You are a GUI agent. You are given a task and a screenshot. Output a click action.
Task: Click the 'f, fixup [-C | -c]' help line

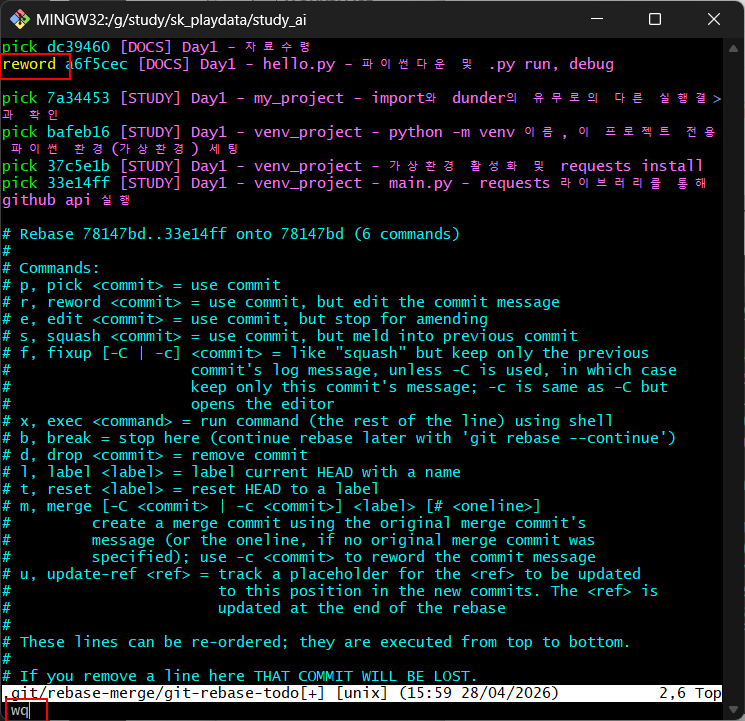pyautogui.click(x=325, y=353)
